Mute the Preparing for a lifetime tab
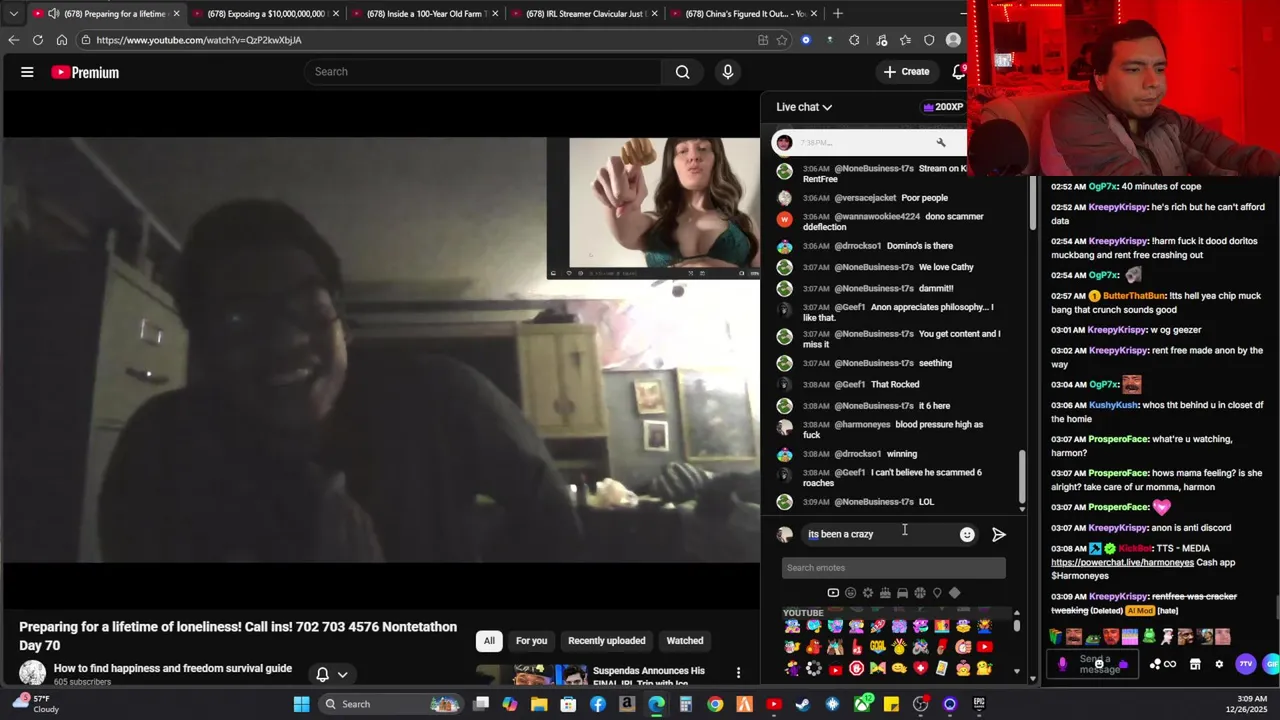 53,14
